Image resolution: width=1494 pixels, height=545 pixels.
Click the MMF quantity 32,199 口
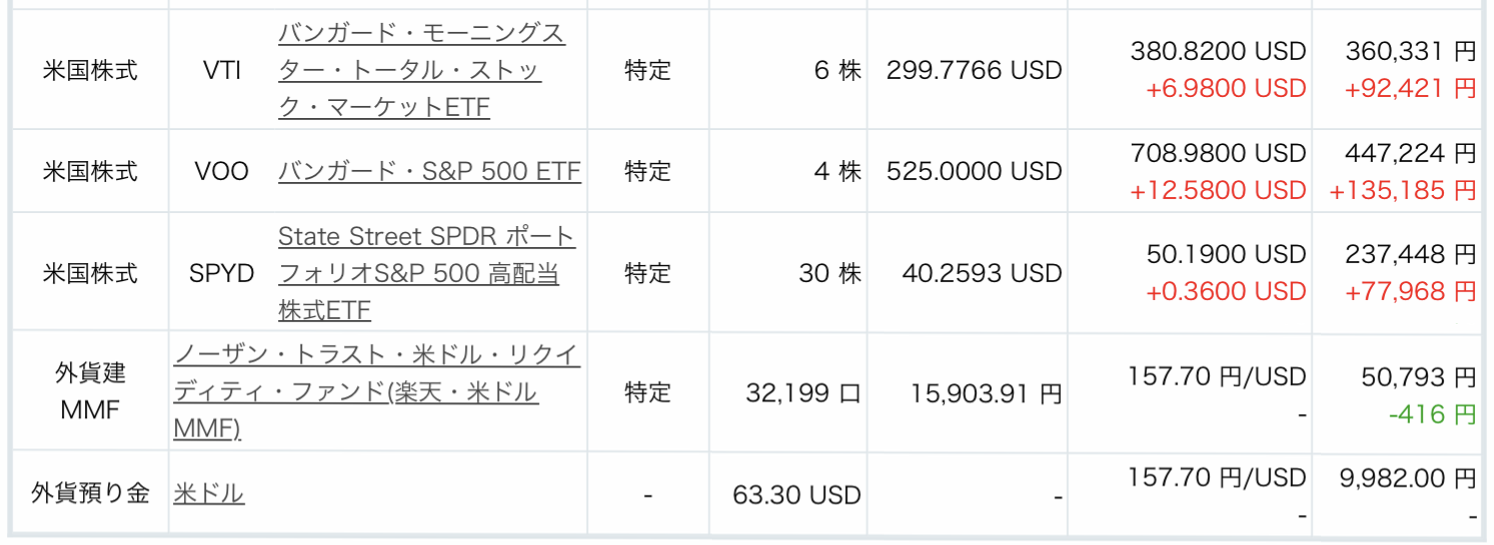coord(803,393)
